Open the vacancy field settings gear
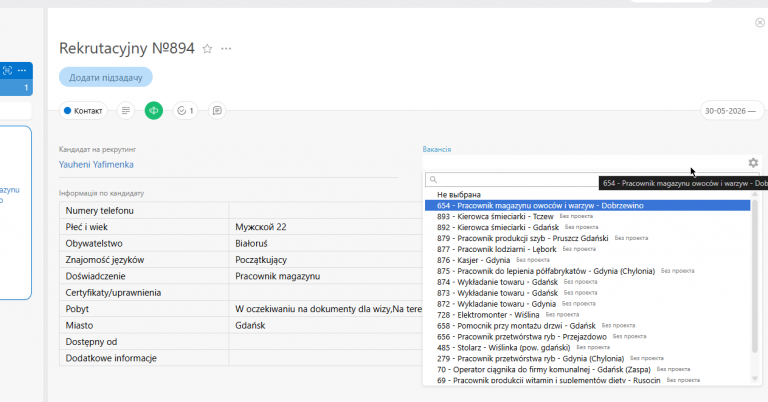Screen dimensions: 768x402 [753, 163]
